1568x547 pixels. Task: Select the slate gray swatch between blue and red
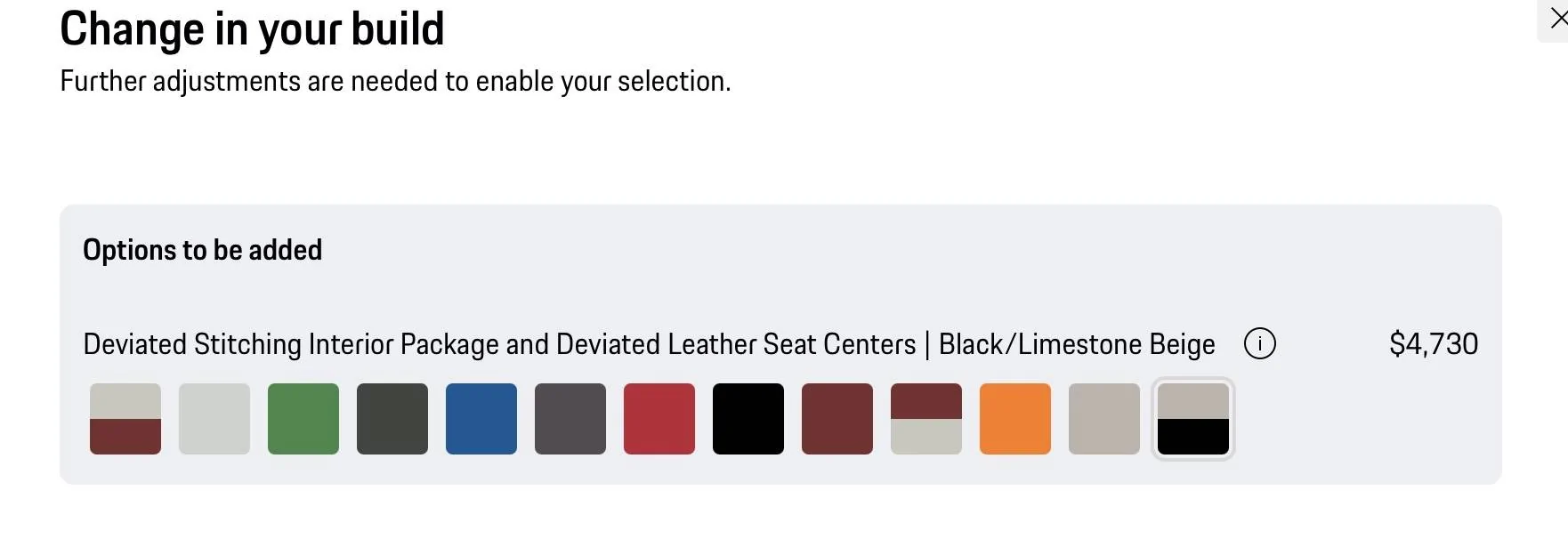570,419
